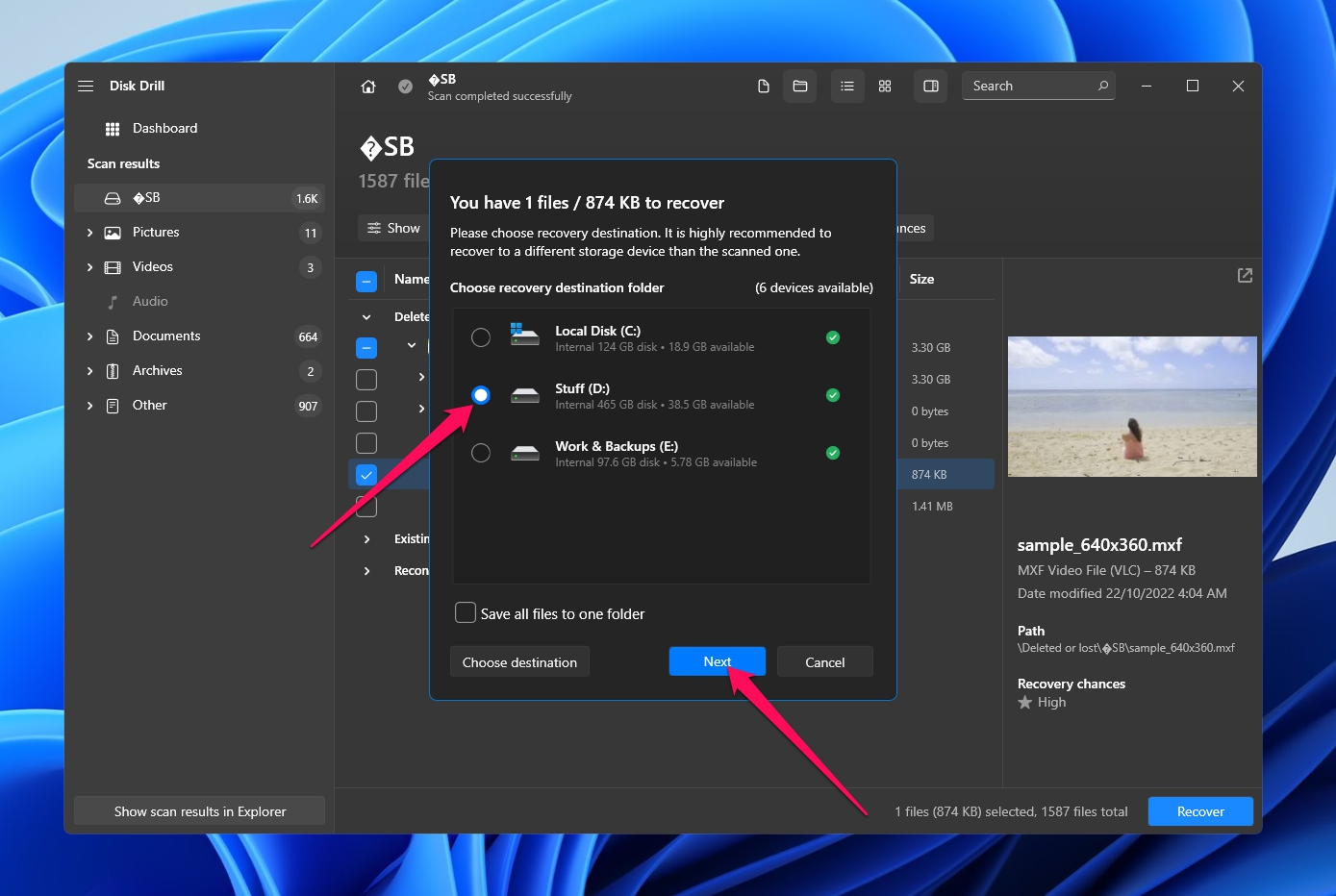Switch to folder view icon
The width and height of the screenshot is (1336, 896).
tap(799, 87)
